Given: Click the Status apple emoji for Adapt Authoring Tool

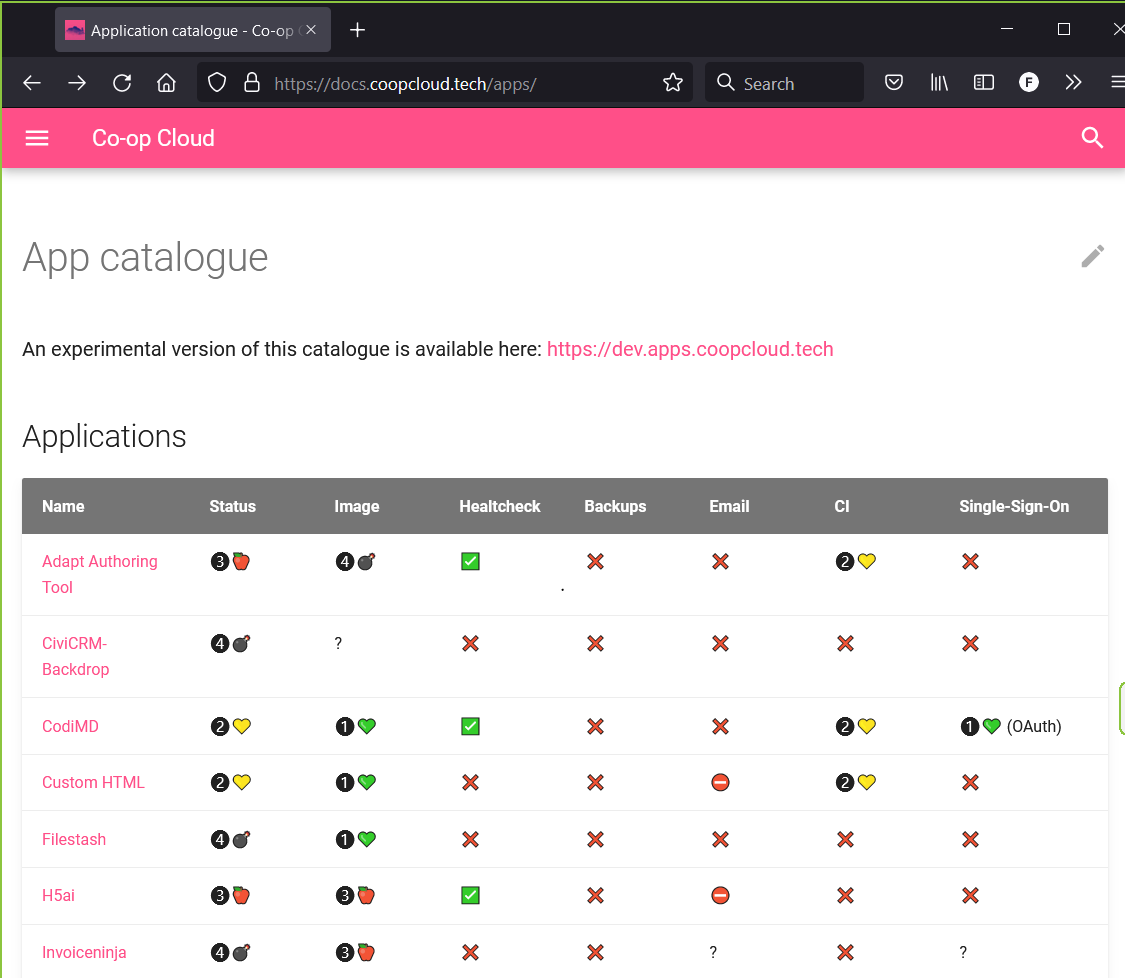Looking at the screenshot, I should point(241,561).
